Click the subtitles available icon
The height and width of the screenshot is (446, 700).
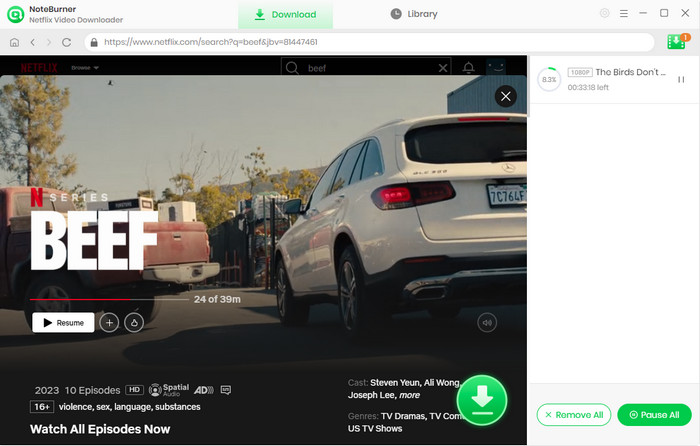226,390
